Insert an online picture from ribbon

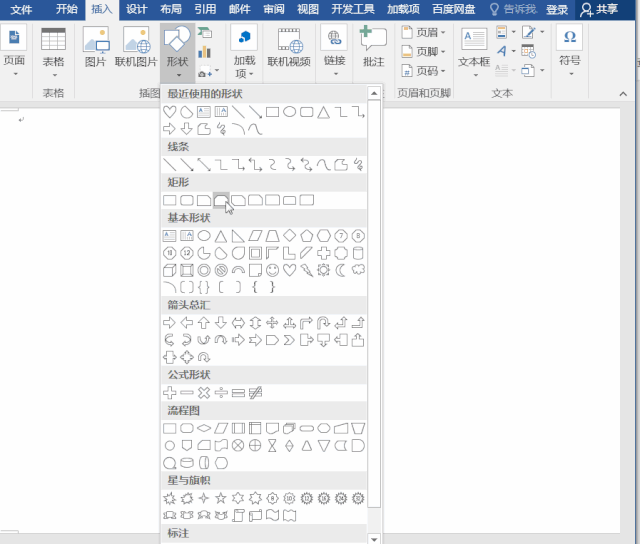point(136,47)
